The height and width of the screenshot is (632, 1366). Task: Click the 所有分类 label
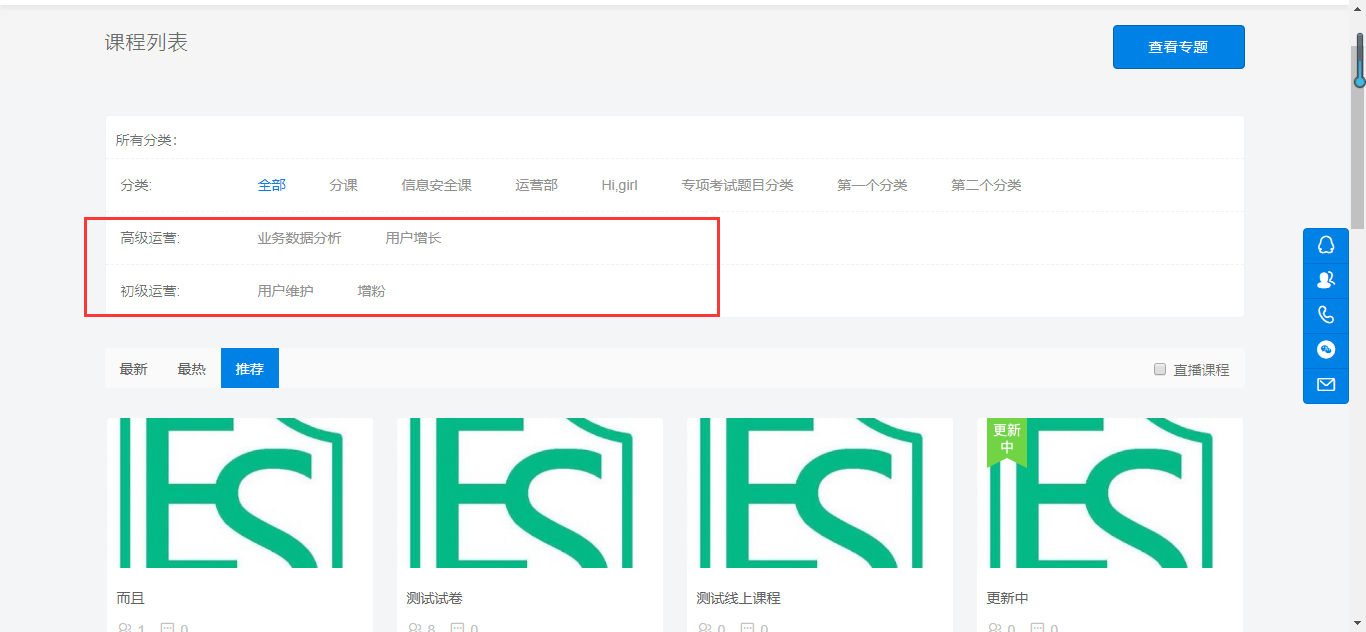(146, 140)
